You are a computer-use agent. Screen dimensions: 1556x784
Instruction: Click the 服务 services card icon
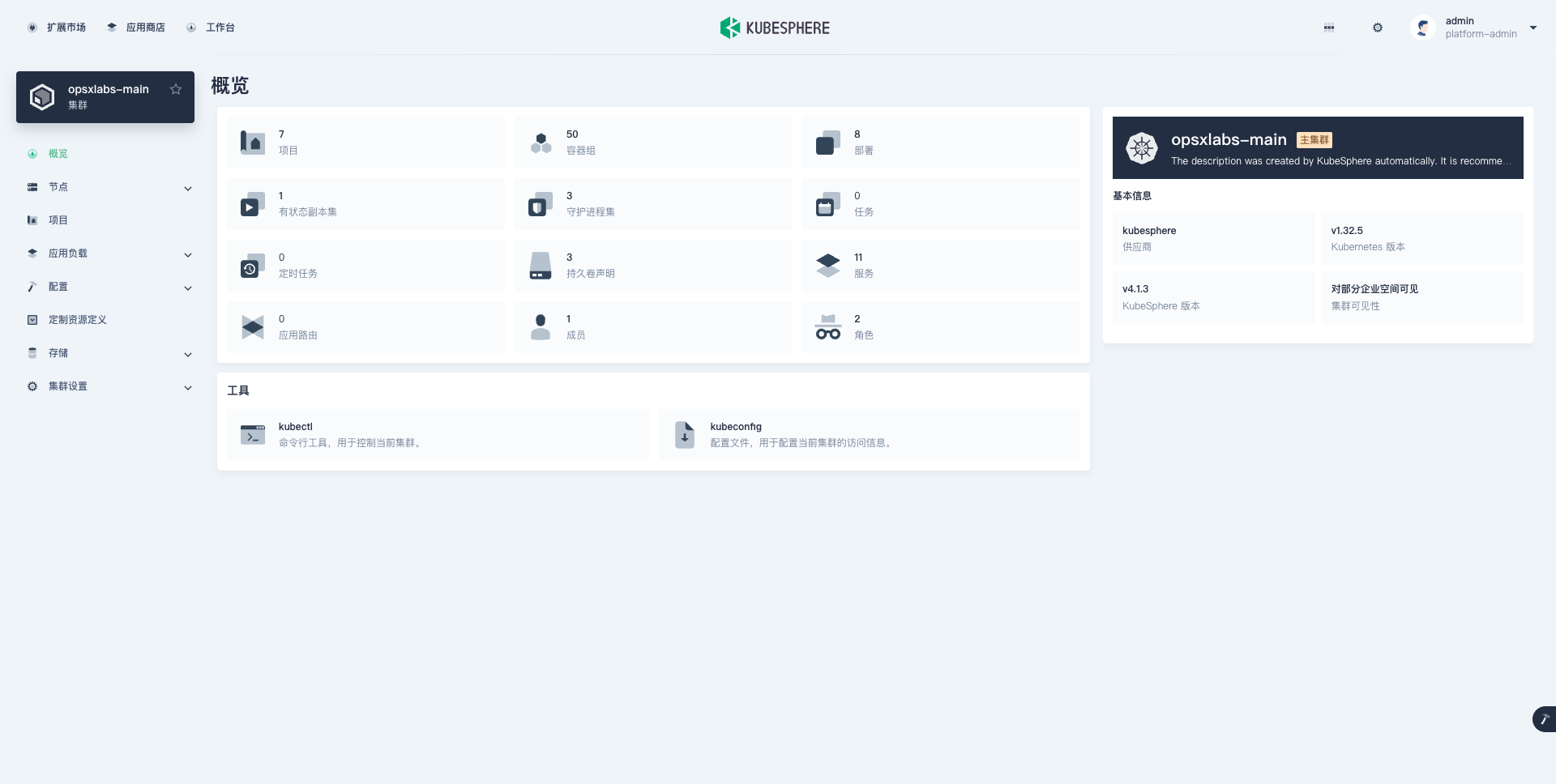pyautogui.click(x=828, y=266)
